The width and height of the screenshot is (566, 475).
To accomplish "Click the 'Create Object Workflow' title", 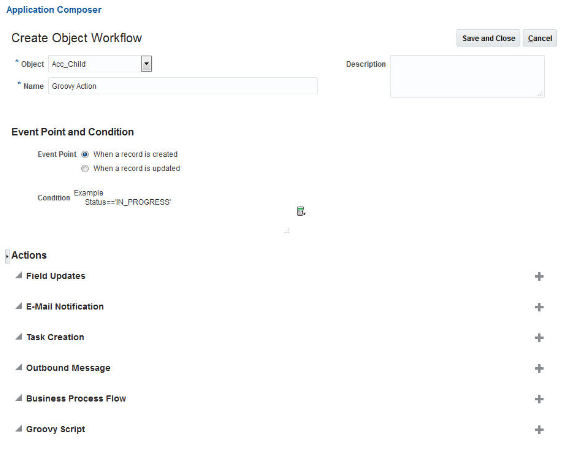I will [x=77, y=38].
